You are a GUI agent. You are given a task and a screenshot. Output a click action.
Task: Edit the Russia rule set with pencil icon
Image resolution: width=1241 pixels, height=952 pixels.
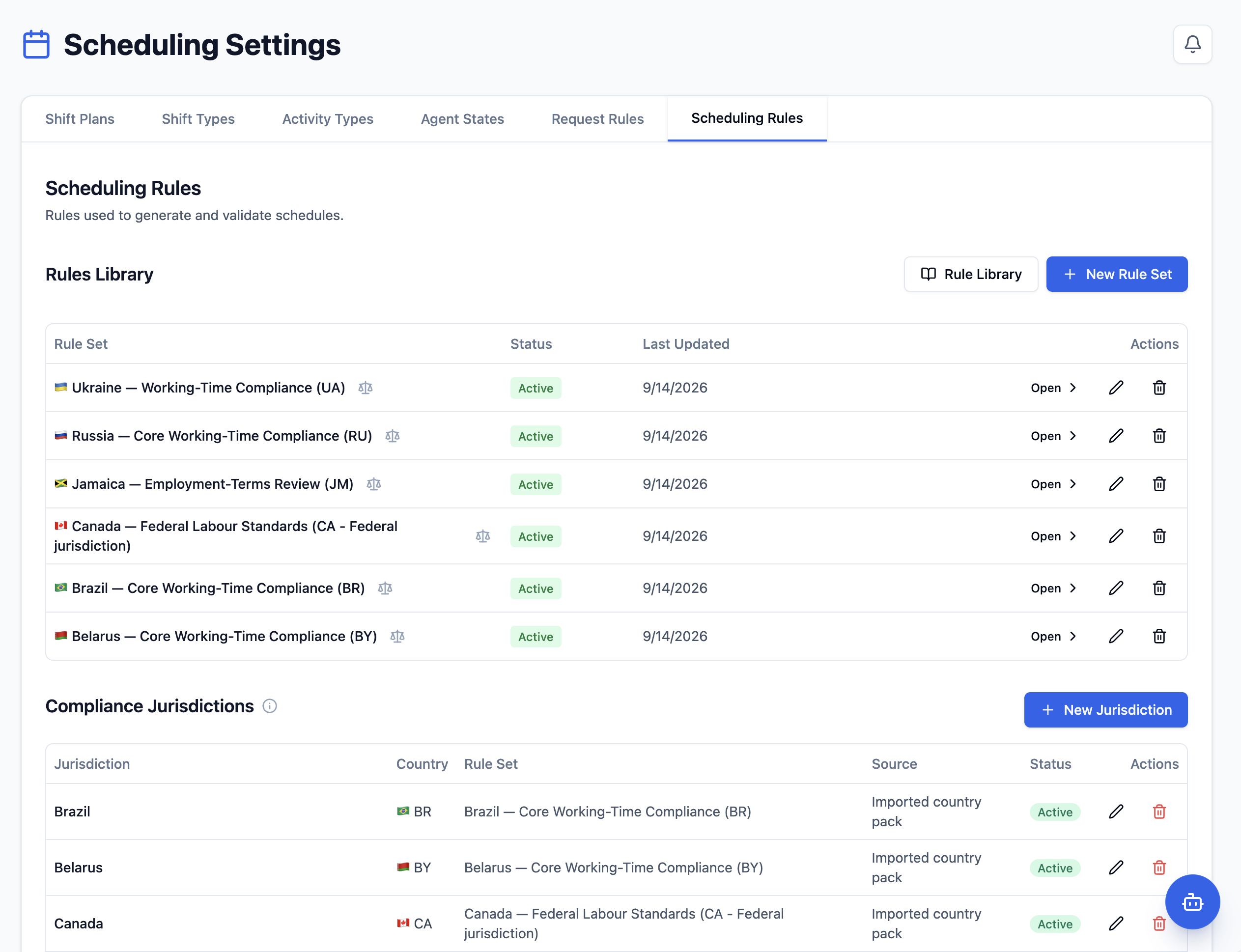(1116, 436)
